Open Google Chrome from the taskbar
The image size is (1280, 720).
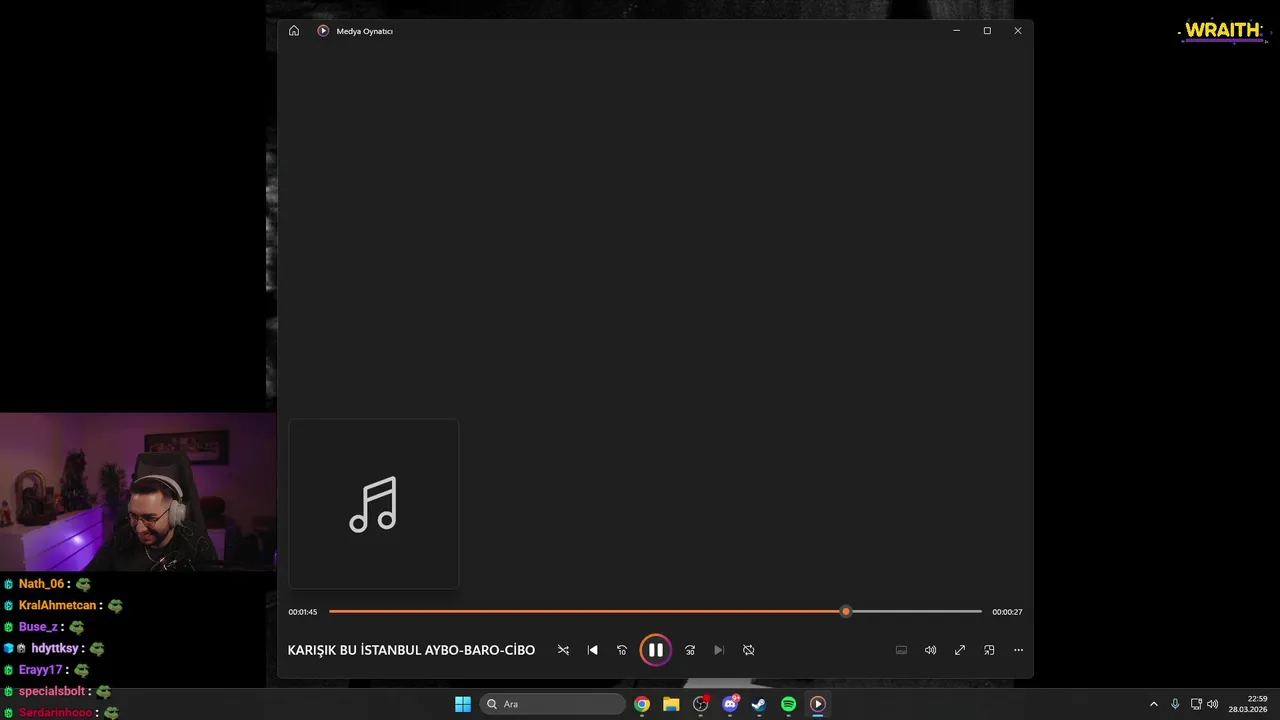642,704
